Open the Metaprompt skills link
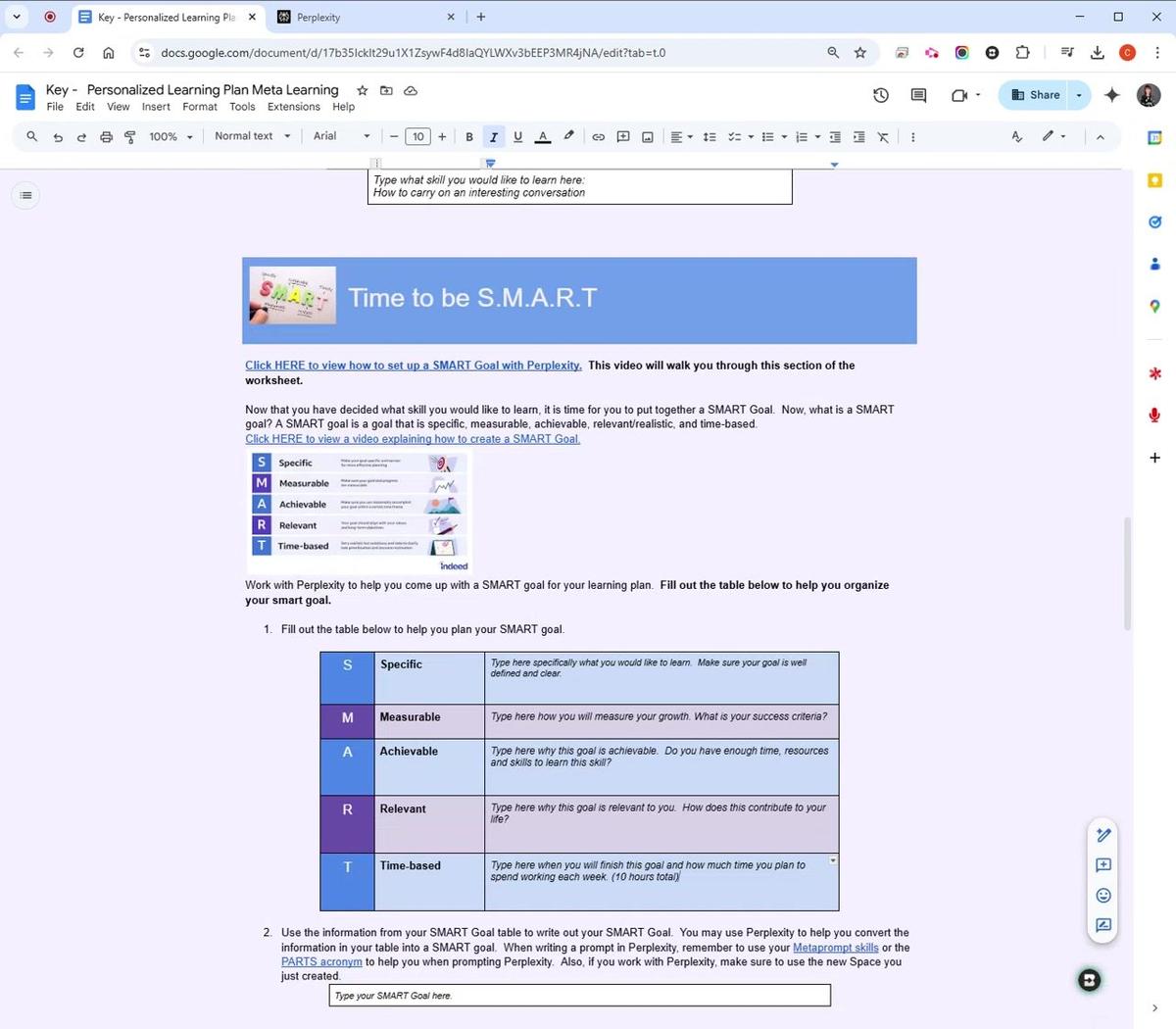The height and width of the screenshot is (1029, 1176). point(835,948)
